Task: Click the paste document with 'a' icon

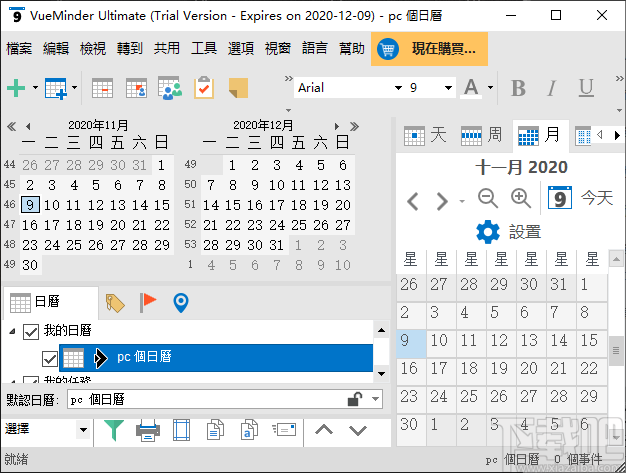Action: [x=249, y=430]
